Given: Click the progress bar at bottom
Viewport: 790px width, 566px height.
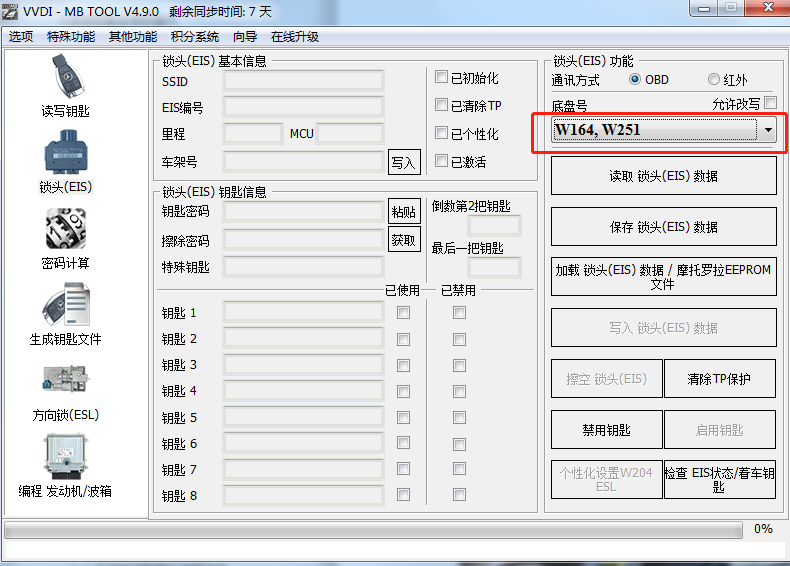Looking at the screenshot, I should pyautogui.click(x=373, y=530).
